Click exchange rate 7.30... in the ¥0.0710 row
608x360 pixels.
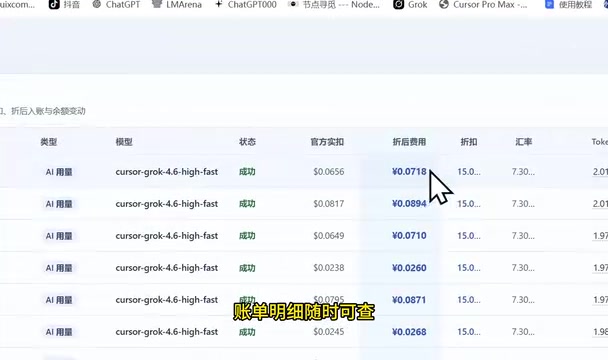coord(523,235)
